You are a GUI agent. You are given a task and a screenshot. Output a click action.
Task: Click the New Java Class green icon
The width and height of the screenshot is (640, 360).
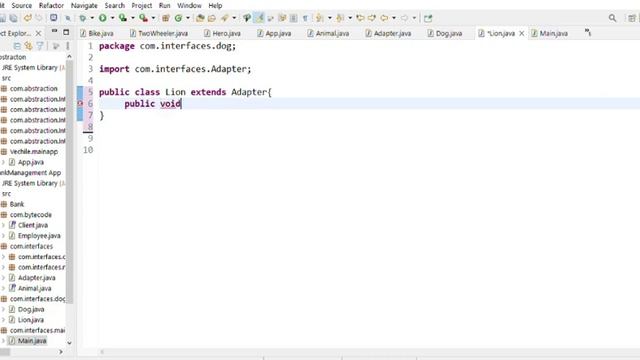[x=178, y=18]
